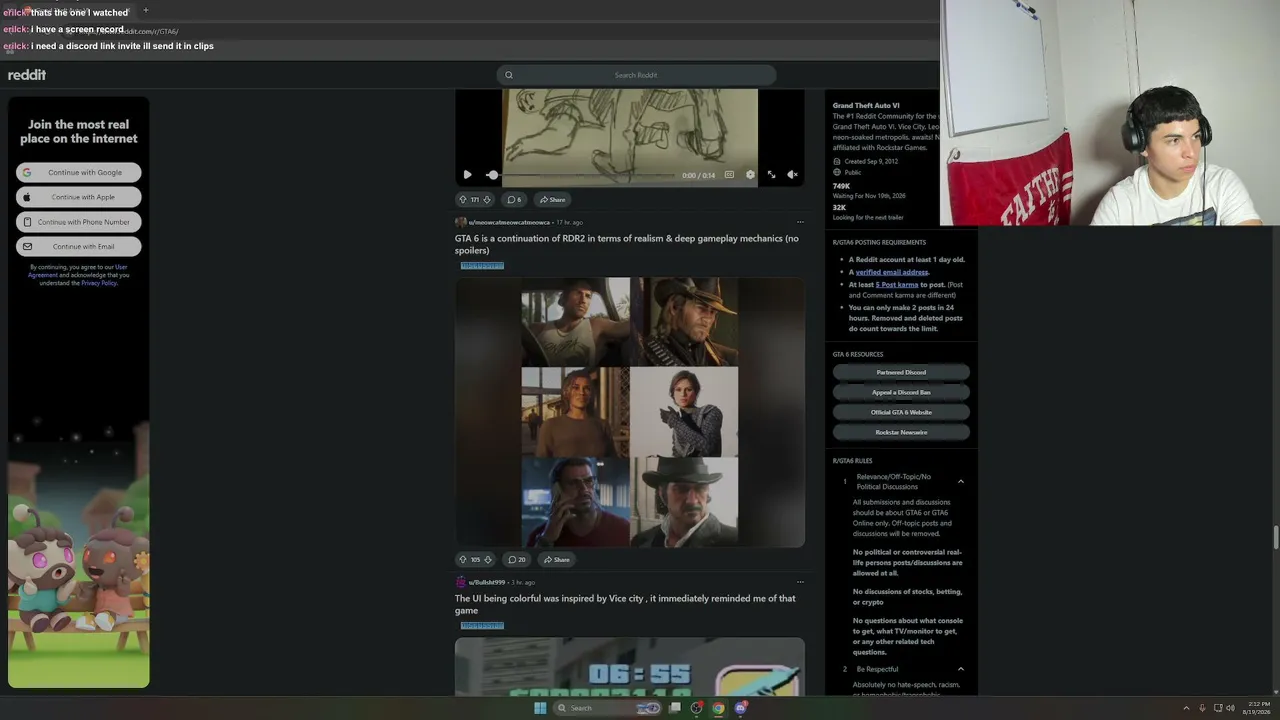Open profile u/Bullsht999
This screenshot has width=1280, height=720.
487,582
